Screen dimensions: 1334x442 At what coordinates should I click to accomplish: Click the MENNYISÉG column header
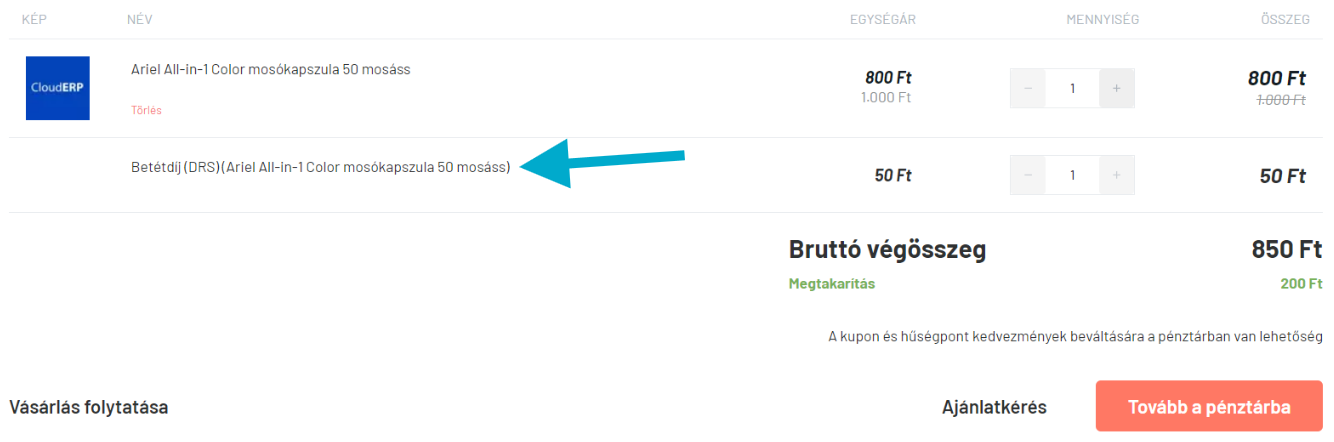pos(1102,19)
